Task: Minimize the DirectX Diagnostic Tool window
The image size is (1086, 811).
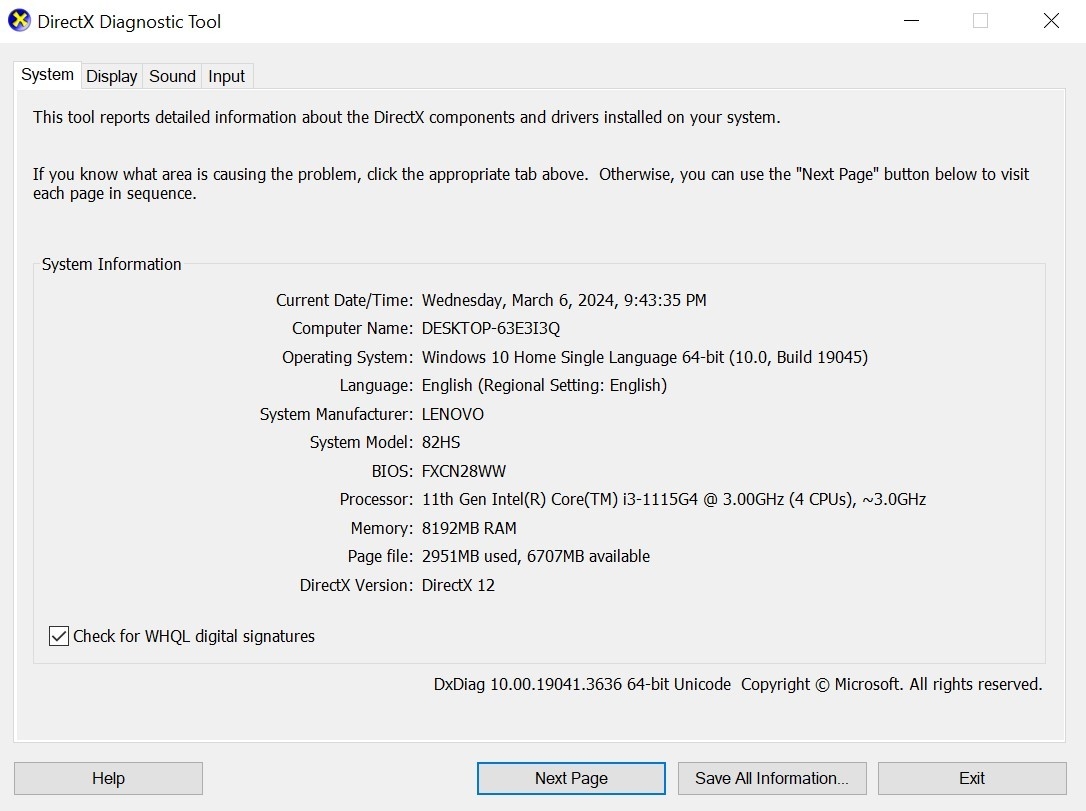Action: pyautogui.click(x=910, y=20)
